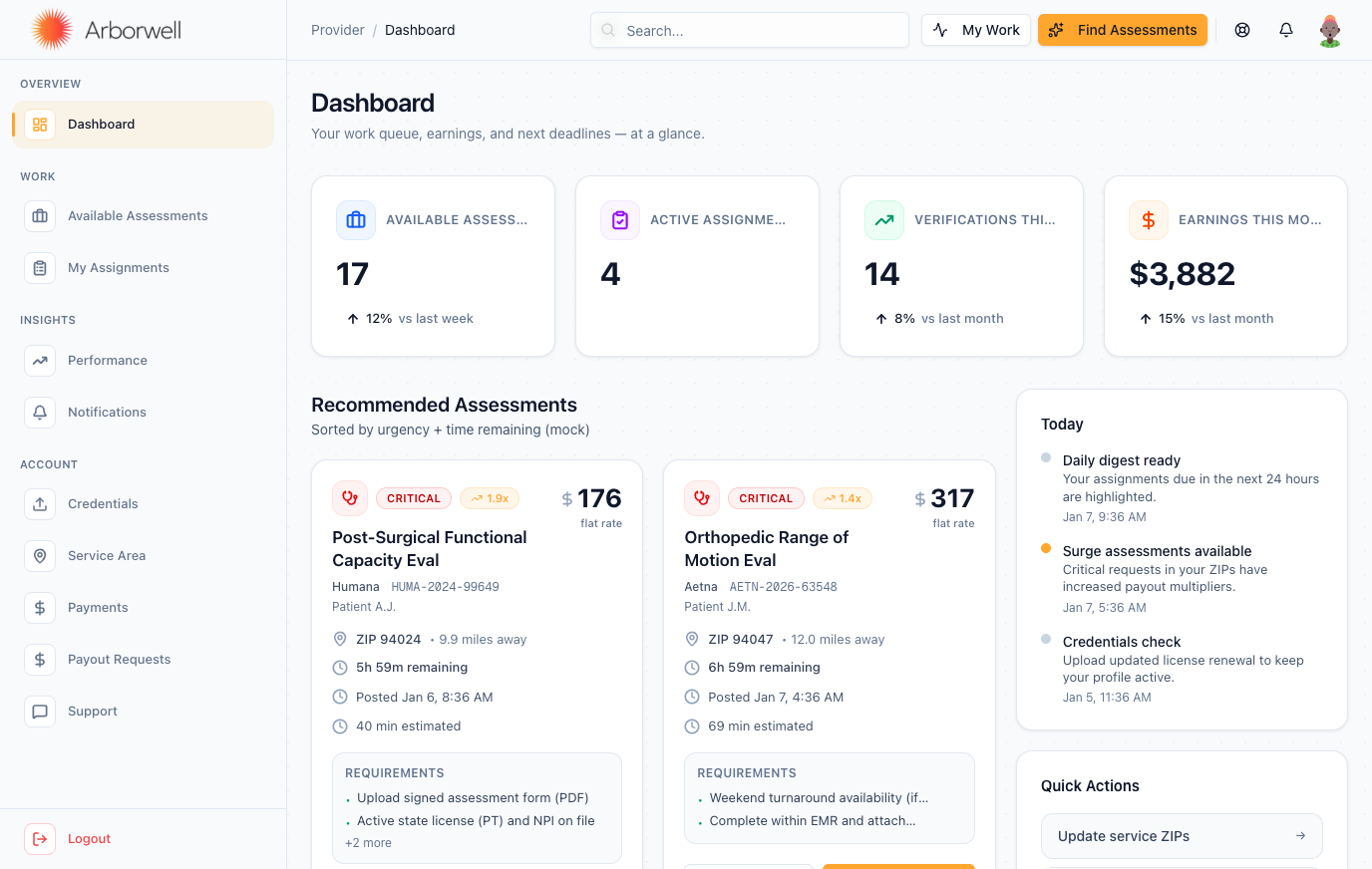Open My Assignments in the sidebar
This screenshot has width=1372, height=869.
(118, 268)
